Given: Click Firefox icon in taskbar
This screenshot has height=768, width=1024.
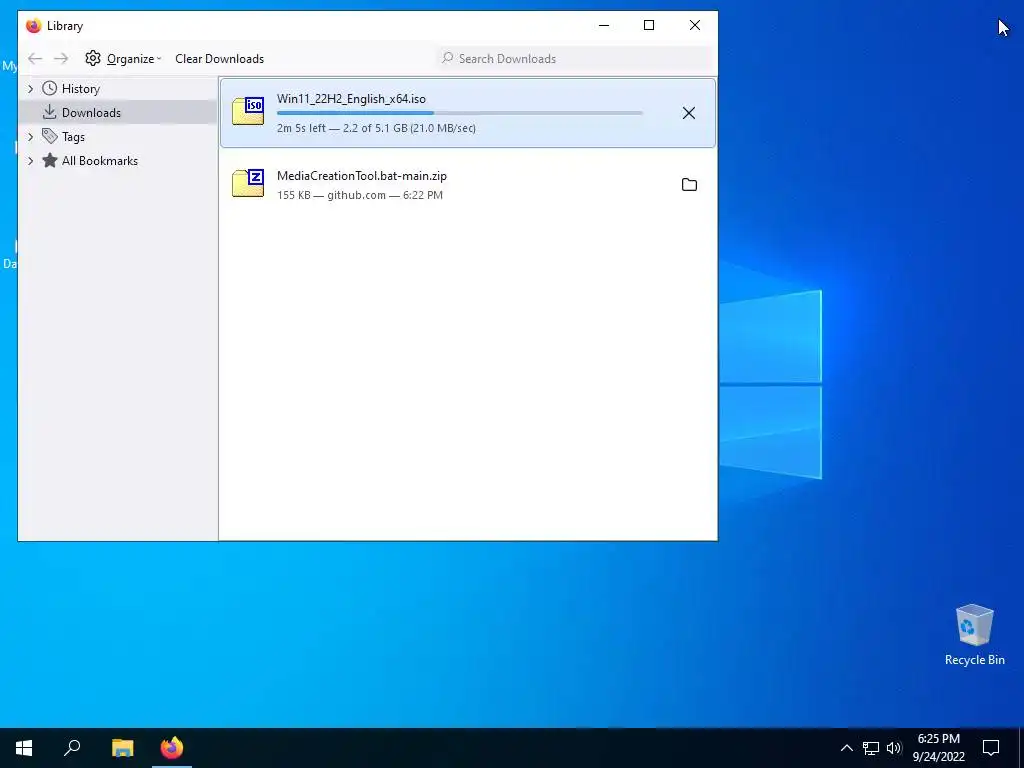Looking at the screenshot, I should (x=172, y=748).
